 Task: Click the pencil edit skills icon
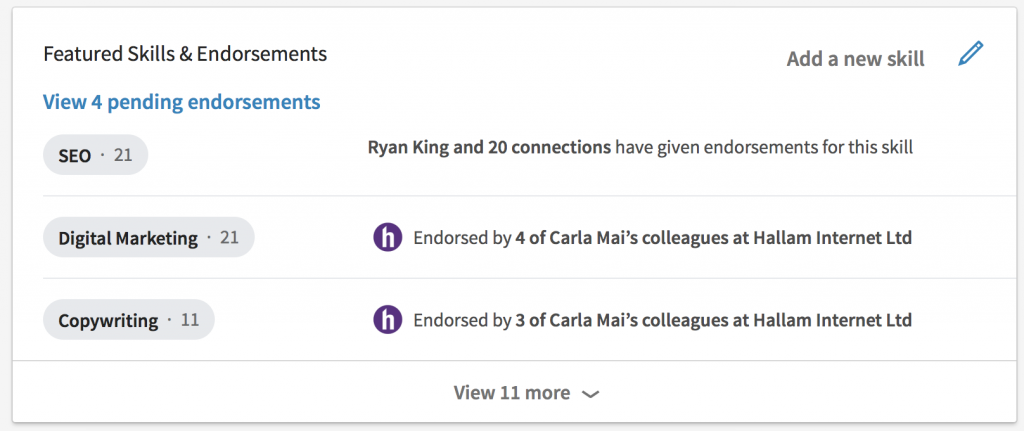pyautogui.click(x=970, y=54)
